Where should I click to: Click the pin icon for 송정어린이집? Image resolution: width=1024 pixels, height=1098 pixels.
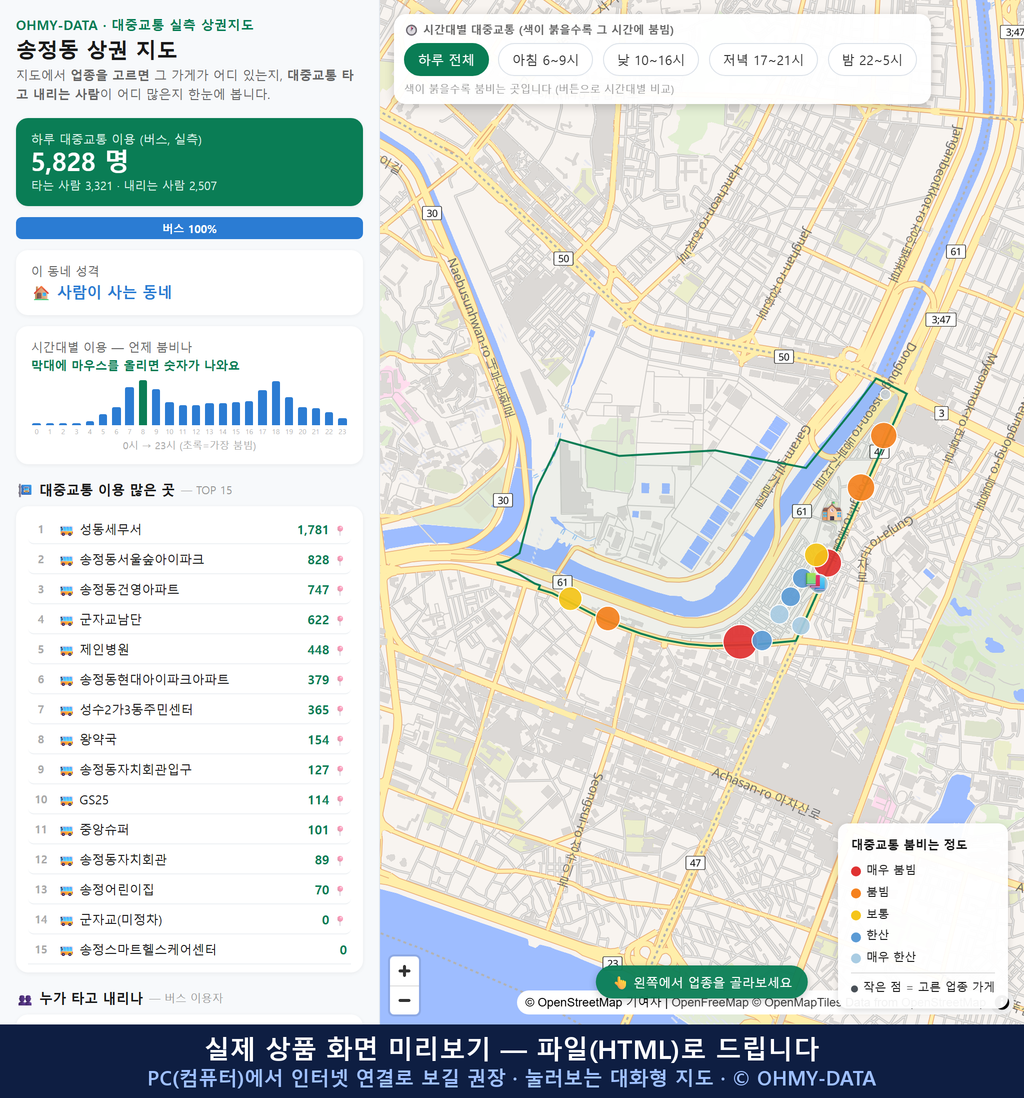(340, 891)
